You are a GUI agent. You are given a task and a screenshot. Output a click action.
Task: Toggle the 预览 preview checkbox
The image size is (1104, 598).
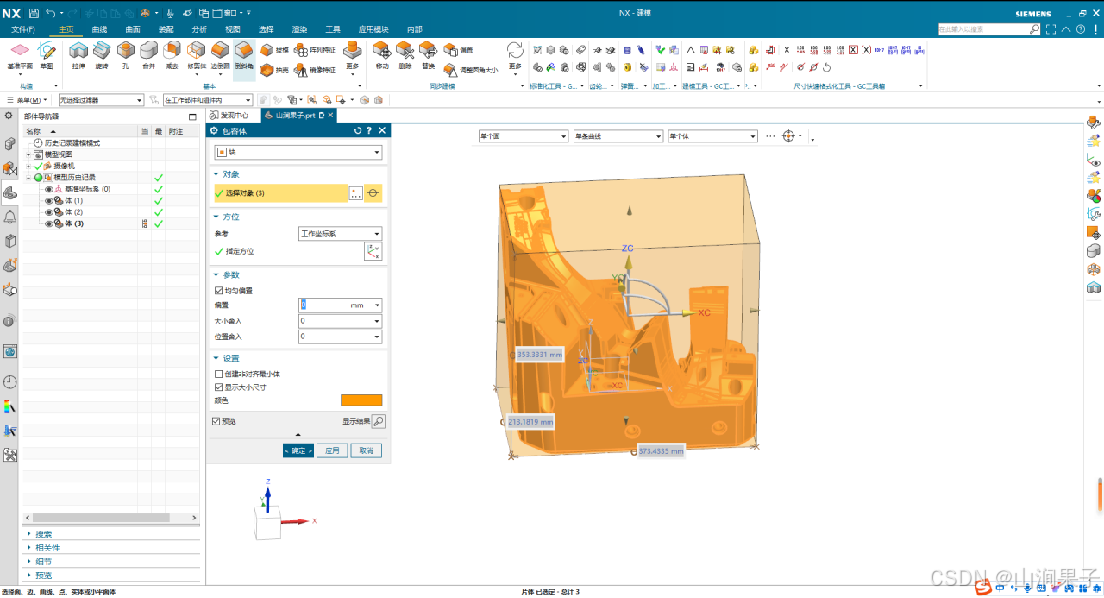[x=215, y=421]
